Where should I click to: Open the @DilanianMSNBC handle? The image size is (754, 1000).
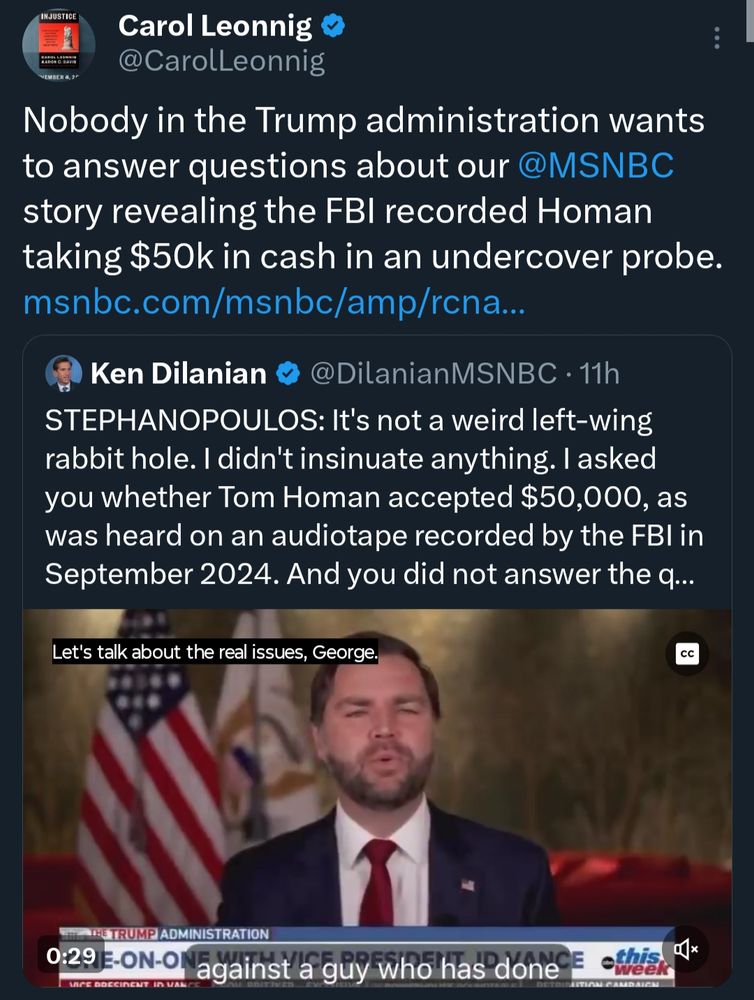[x=433, y=374]
